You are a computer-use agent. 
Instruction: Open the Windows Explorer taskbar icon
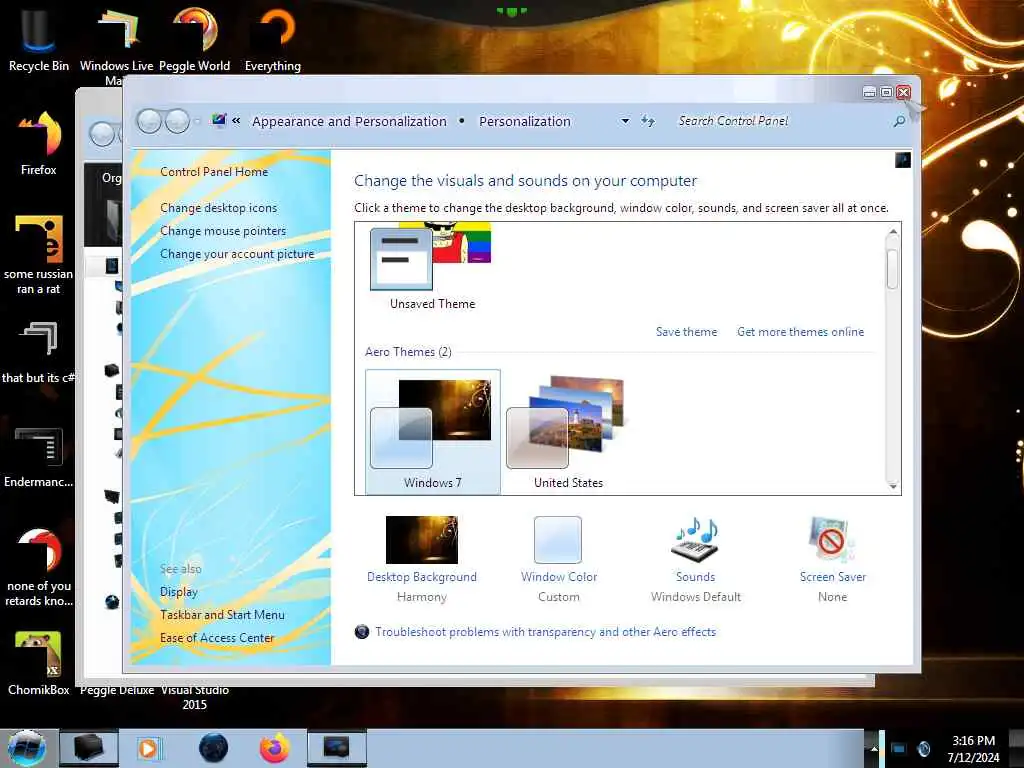coord(89,748)
